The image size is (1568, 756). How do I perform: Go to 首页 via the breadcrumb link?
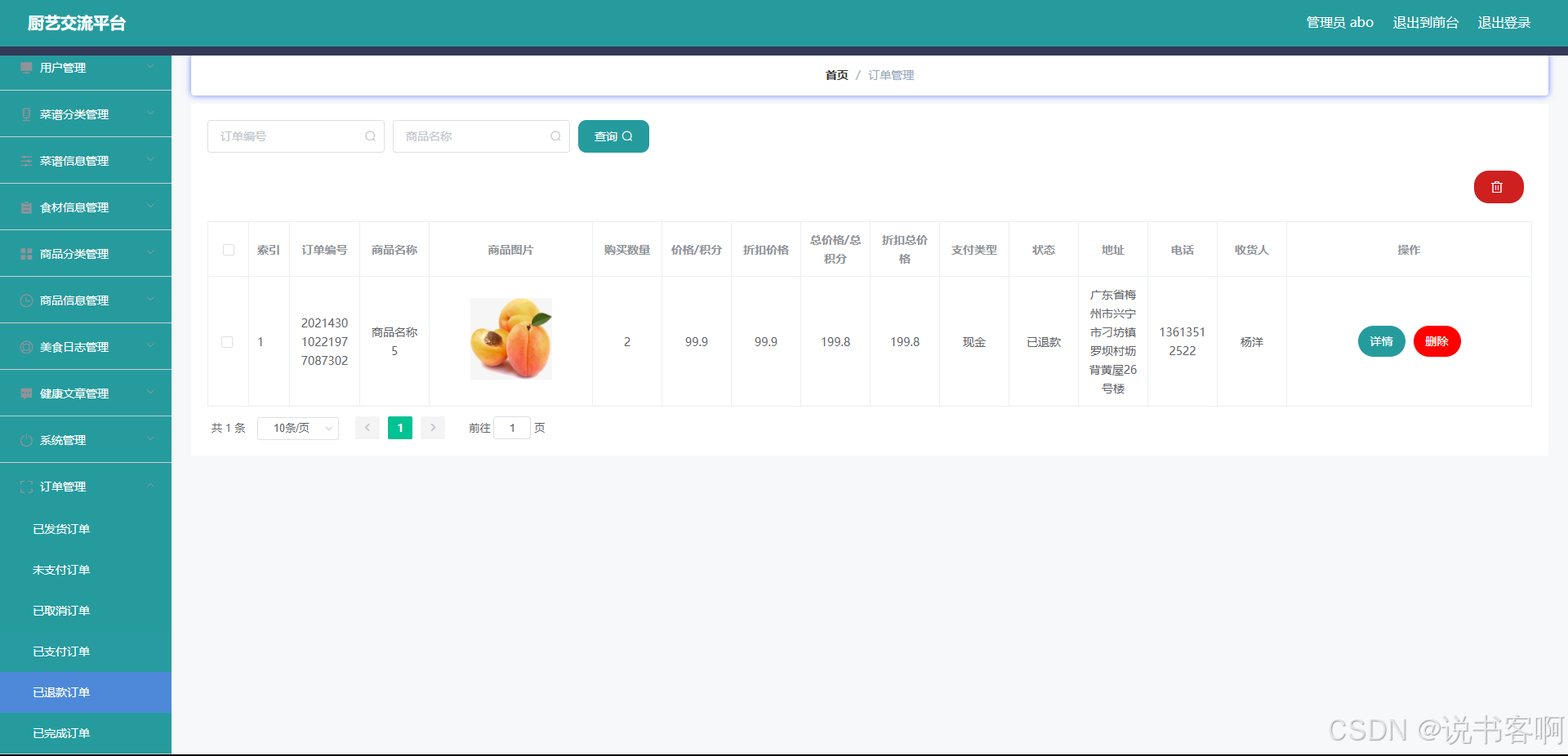click(835, 74)
